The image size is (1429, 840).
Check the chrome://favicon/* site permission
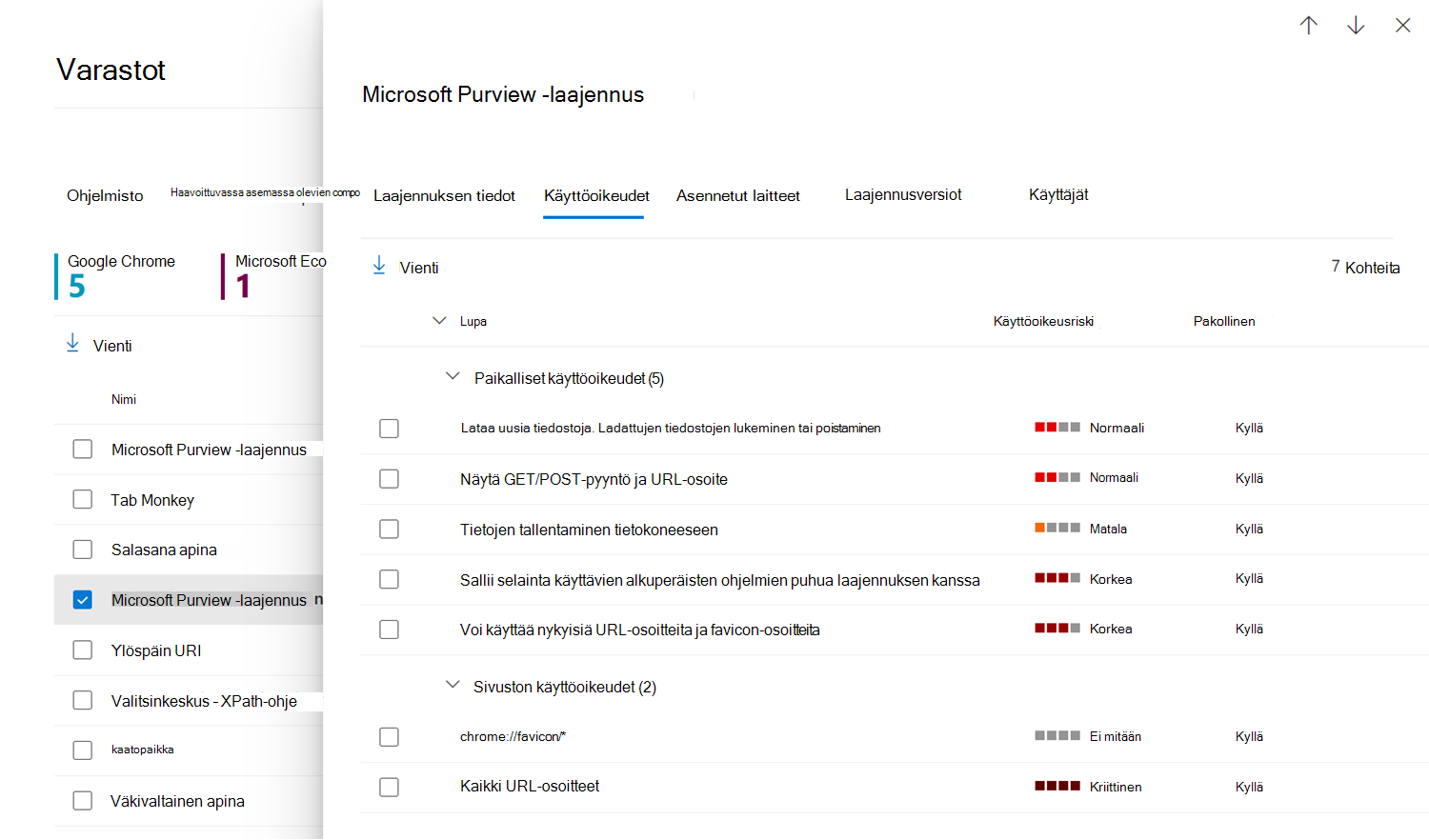point(389,737)
